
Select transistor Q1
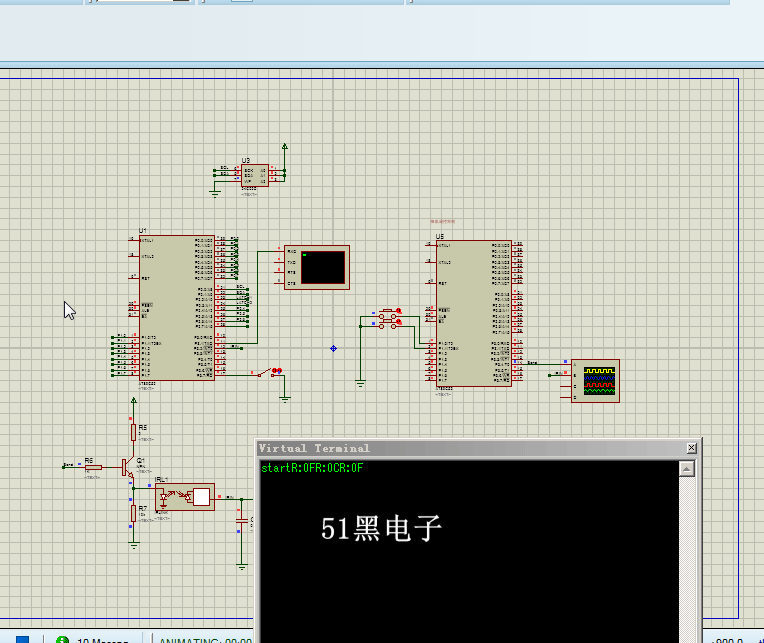pyautogui.click(x=128, y=468)
